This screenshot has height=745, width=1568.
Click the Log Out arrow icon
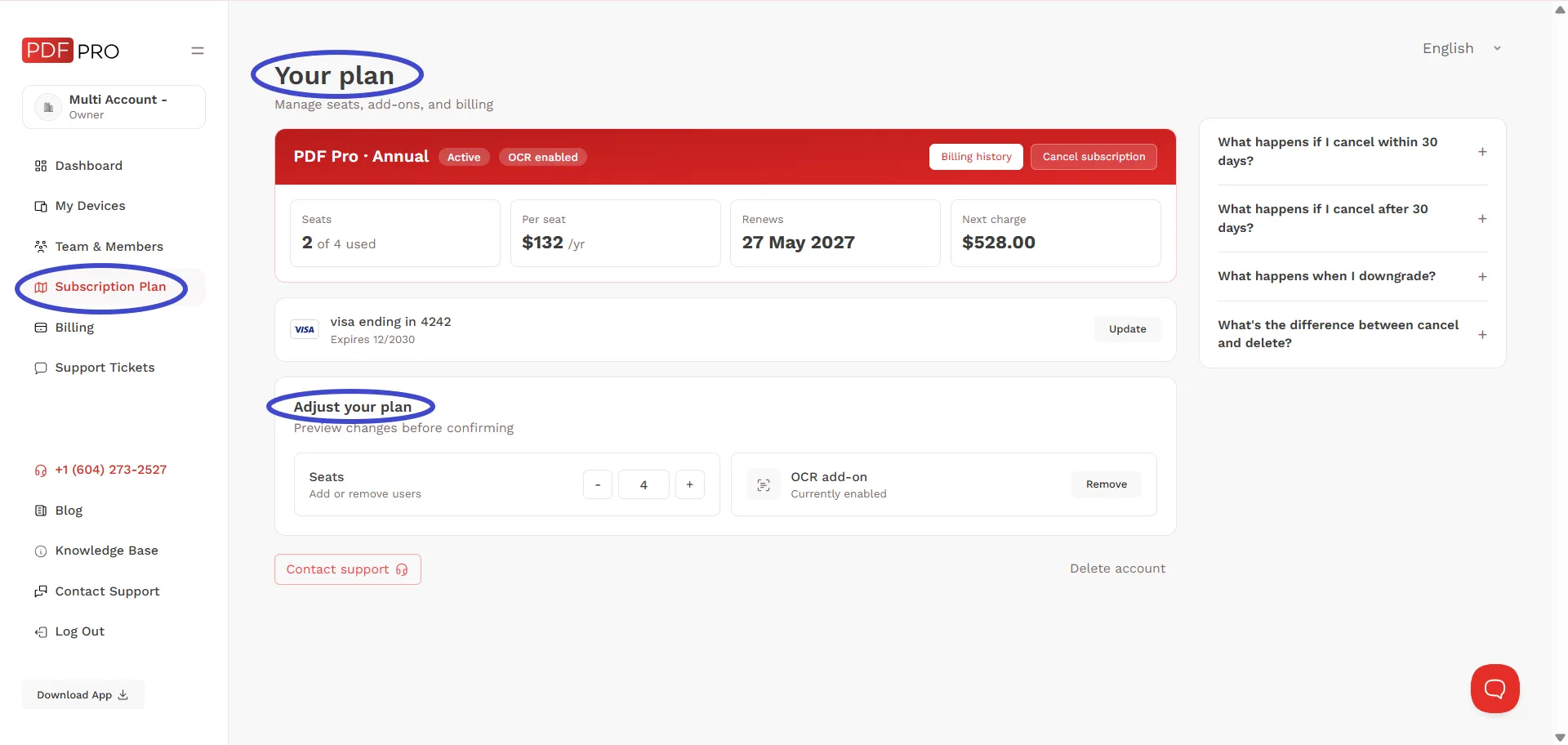41,632
